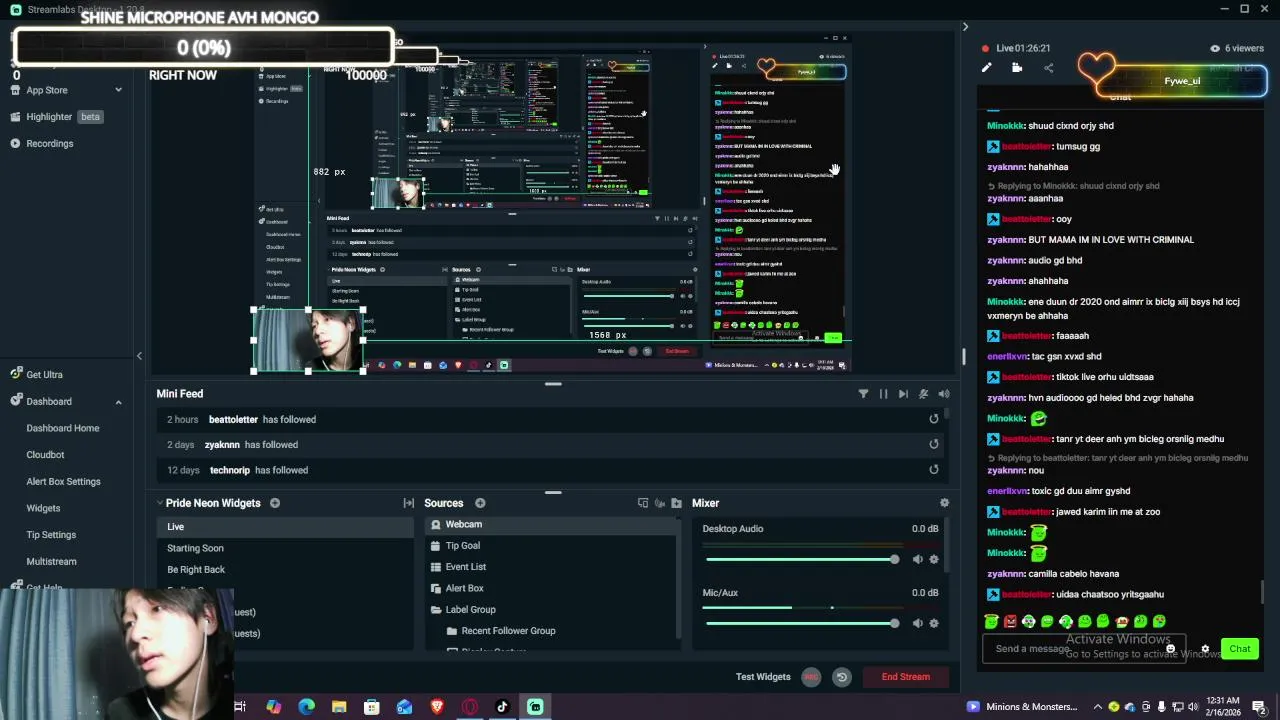Select the Live scene
The height and width of the screenshot is (720, 1280).
coord(286,527)
